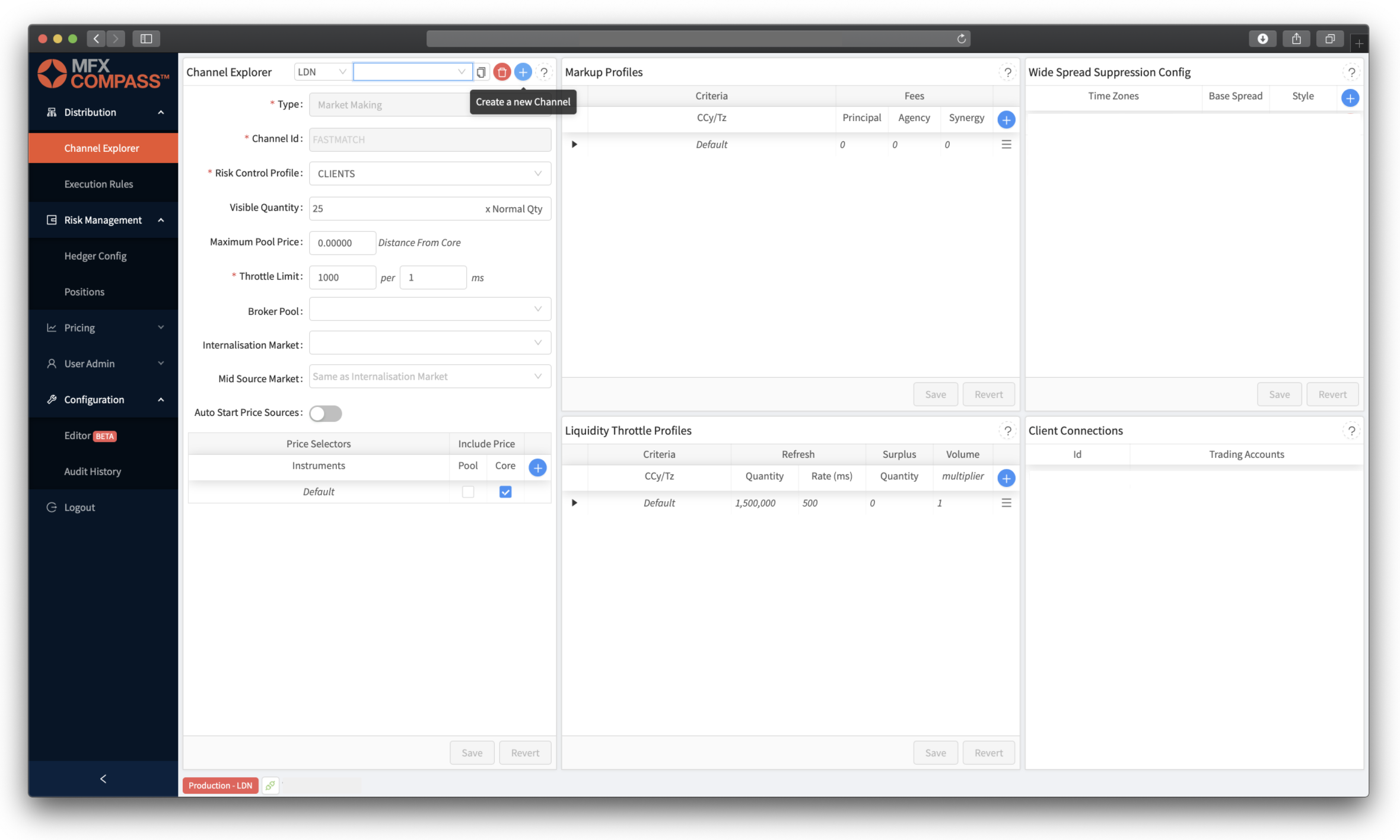The image size is (1400, 840).
Task: Click Revert in Channel Explorer panel
Action: (x=525, y=753)
